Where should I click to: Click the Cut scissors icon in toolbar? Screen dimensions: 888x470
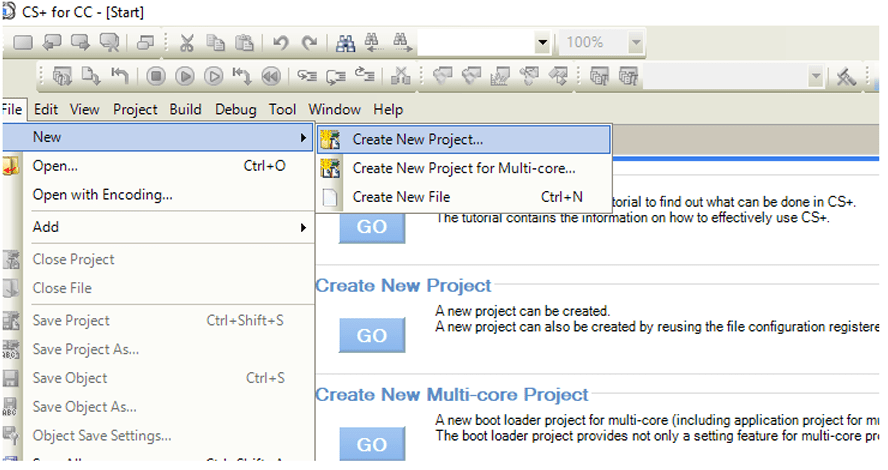[x=187, y=43]
